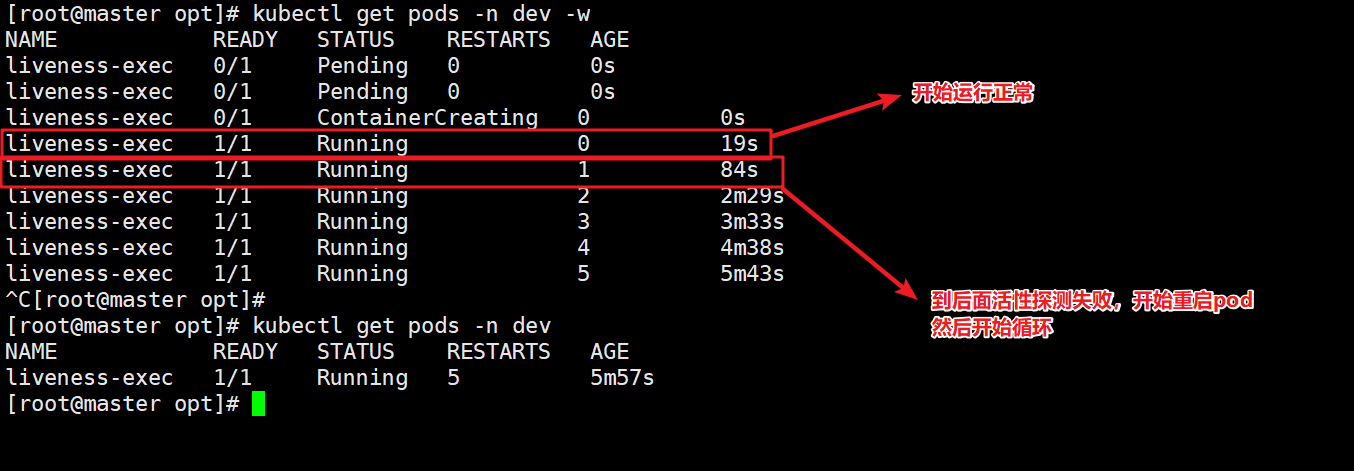Click "liveness-exec" in the 84s row
The image size is (1354, 471).
(89, 170)
